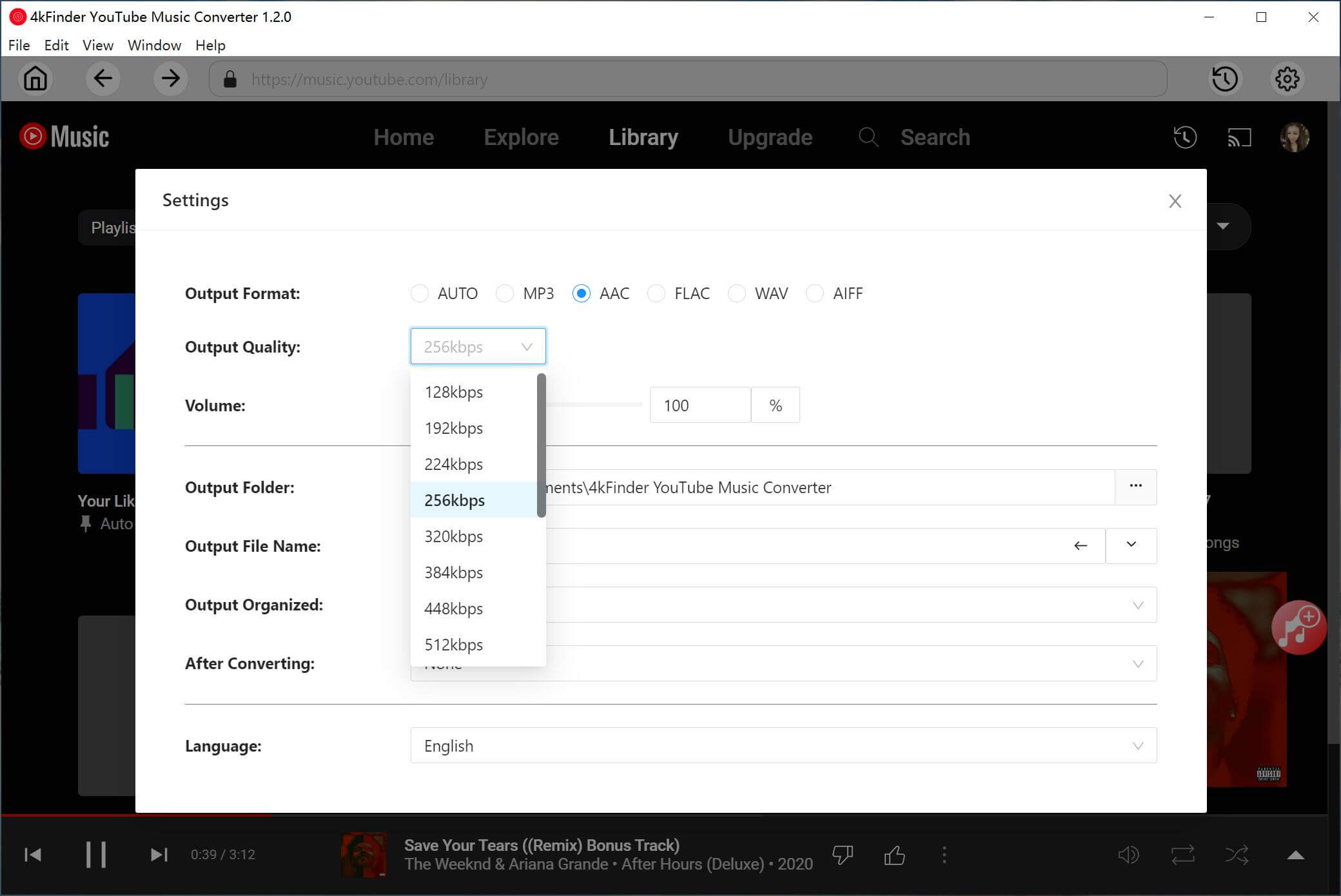Viewport: 1341px width, 896px height.
Task: Select the MP3 output format
Action: tap(505, 293)
